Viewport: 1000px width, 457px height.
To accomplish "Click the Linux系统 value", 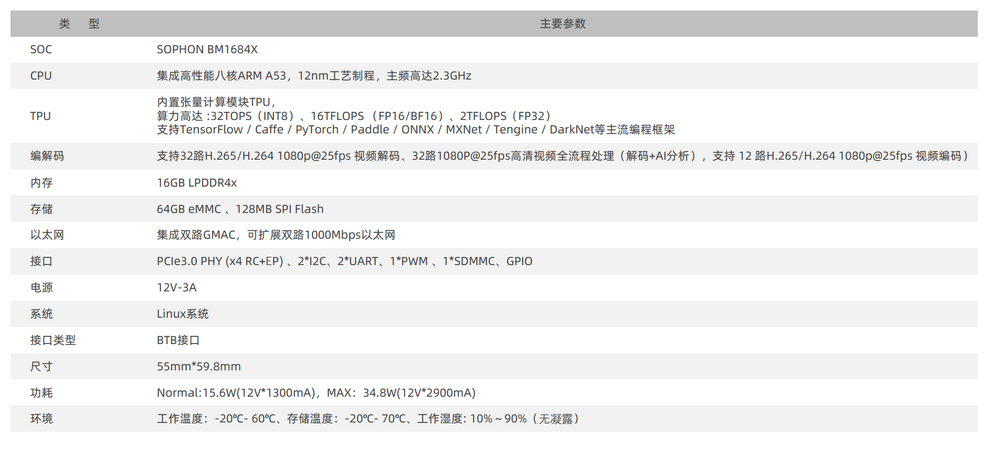I will (x=182, y=314).
